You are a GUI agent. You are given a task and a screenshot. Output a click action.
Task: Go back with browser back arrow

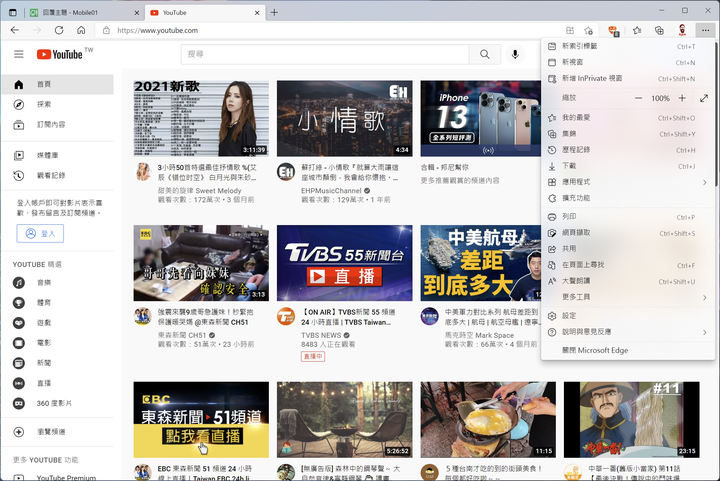click(x=15, y=30)
